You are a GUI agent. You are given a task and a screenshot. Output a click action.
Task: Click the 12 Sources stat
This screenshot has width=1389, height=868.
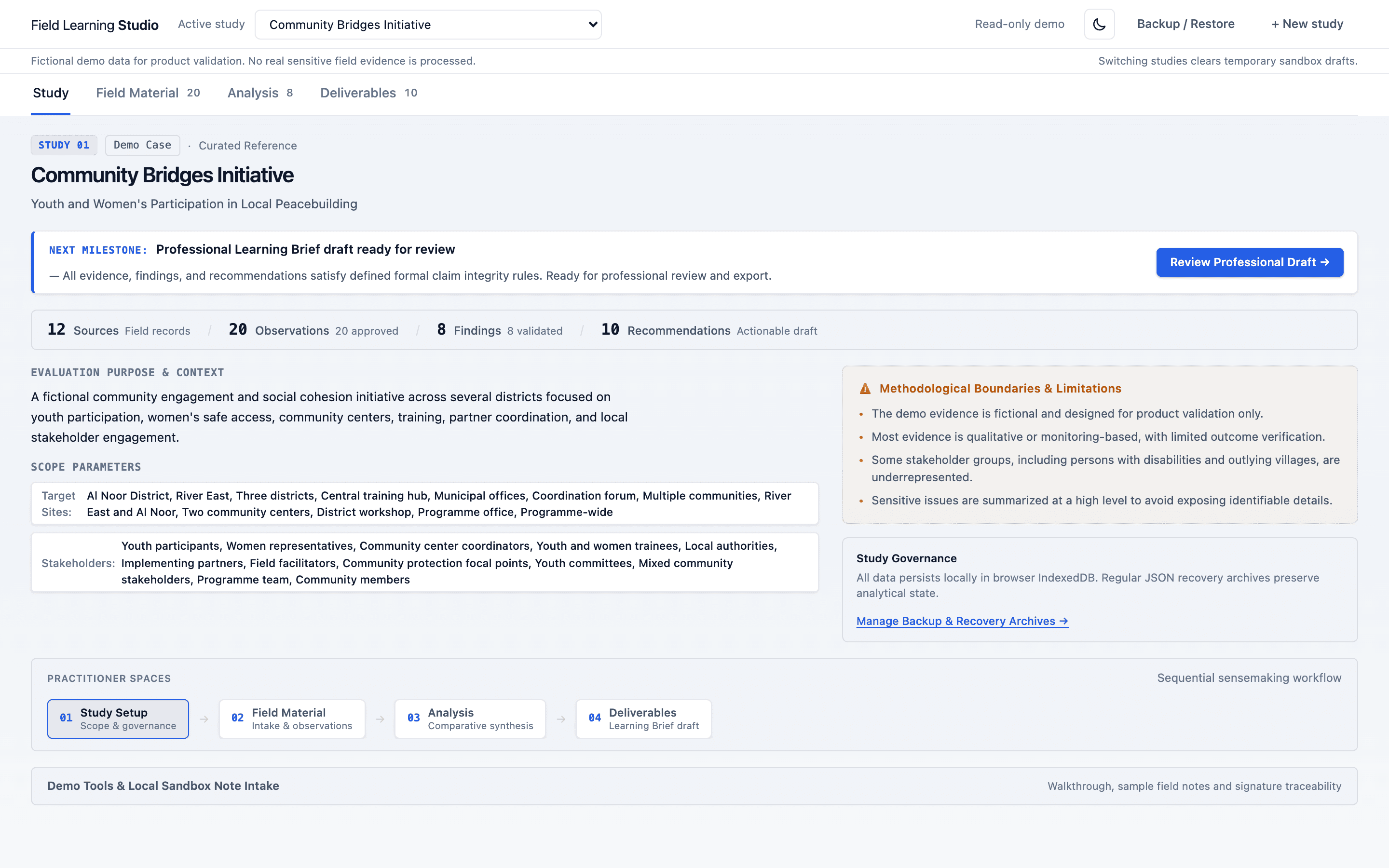point(119,330)
